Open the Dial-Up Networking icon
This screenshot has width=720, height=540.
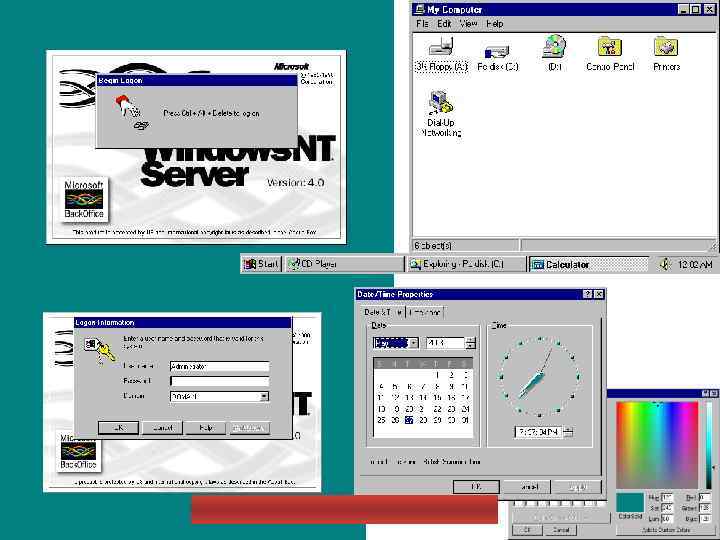point(440,113)
